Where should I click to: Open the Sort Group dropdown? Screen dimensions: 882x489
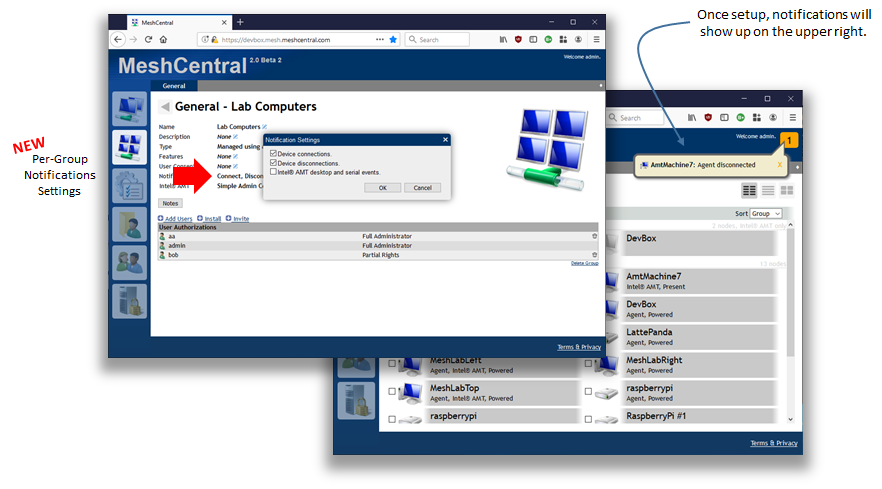(766, 214)
